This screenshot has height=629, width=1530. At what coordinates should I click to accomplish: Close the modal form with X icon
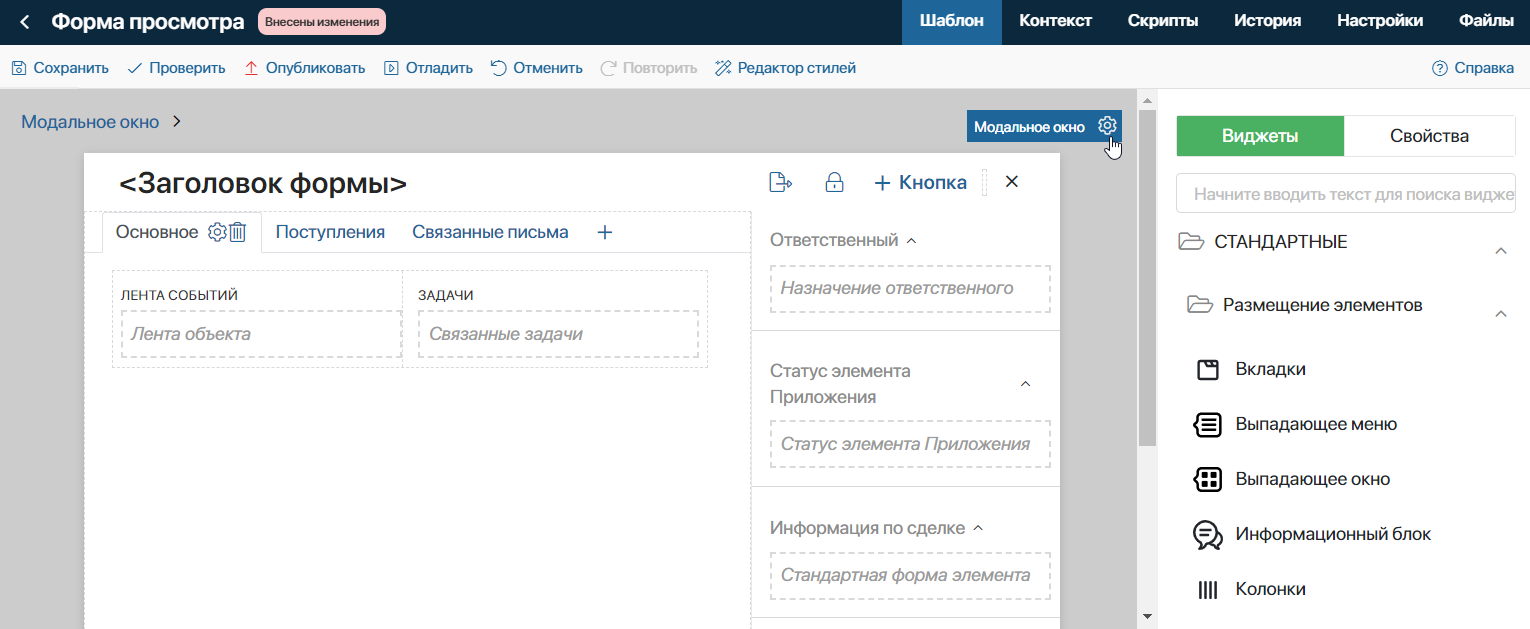(x=1011, y=181)
